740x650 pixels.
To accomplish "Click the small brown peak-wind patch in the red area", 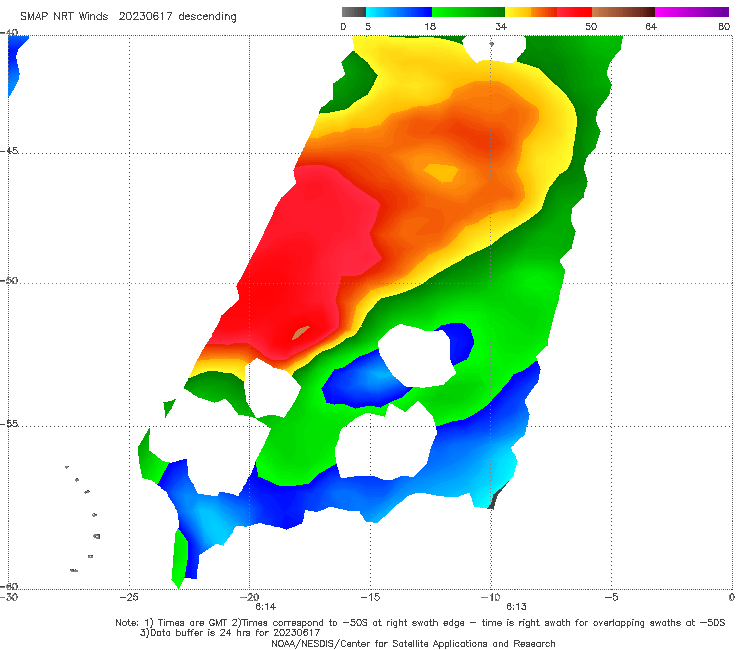I will click(x=301, y=333).
